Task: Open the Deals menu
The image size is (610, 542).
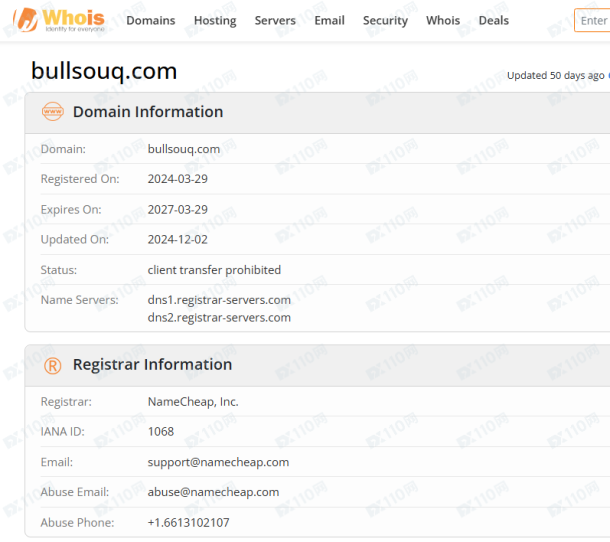Action: (494, 20)
